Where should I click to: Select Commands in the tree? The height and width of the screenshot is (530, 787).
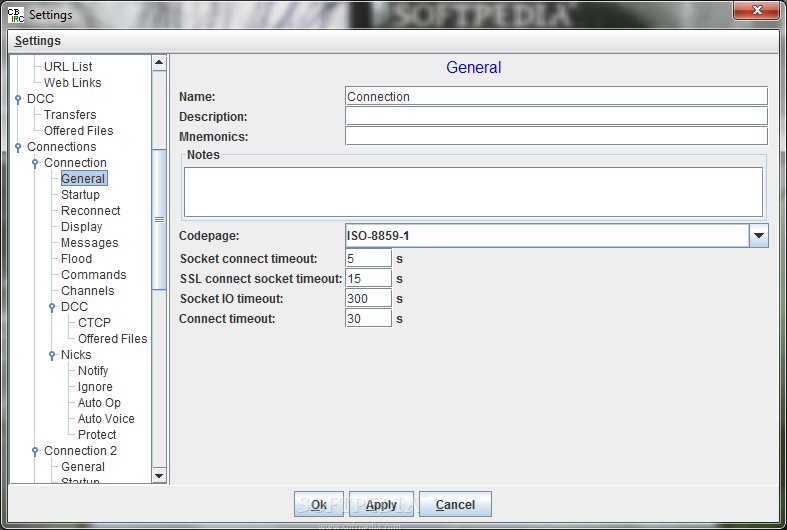click(93, 275)
